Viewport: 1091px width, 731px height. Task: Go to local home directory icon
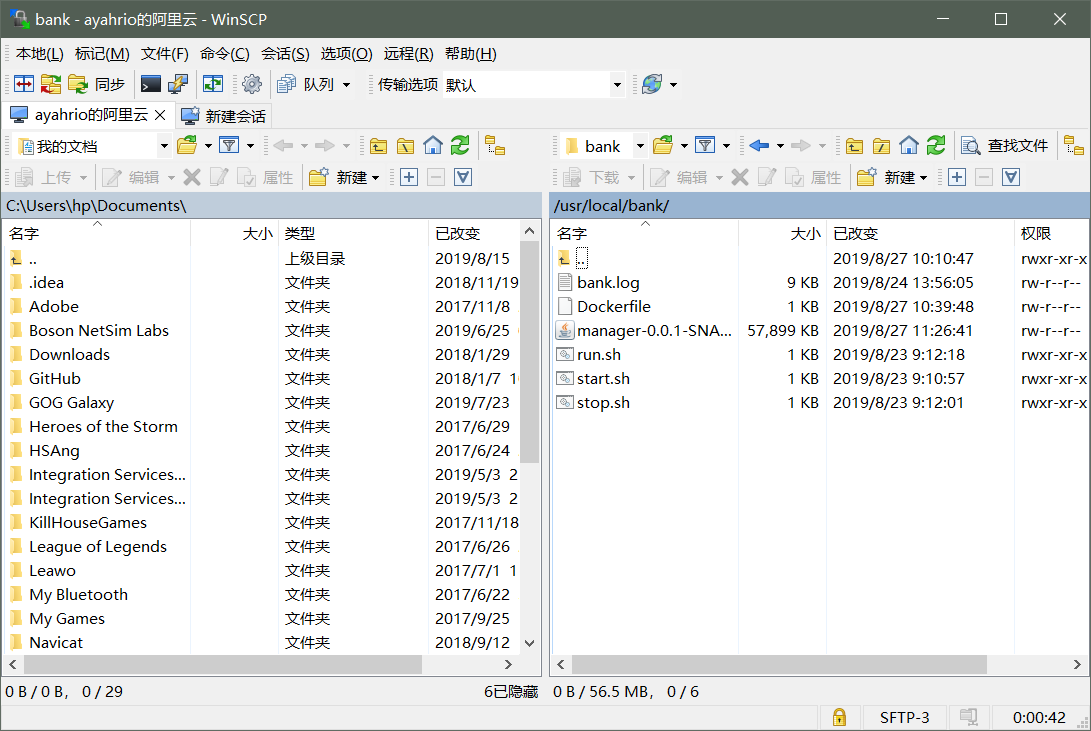433,146
